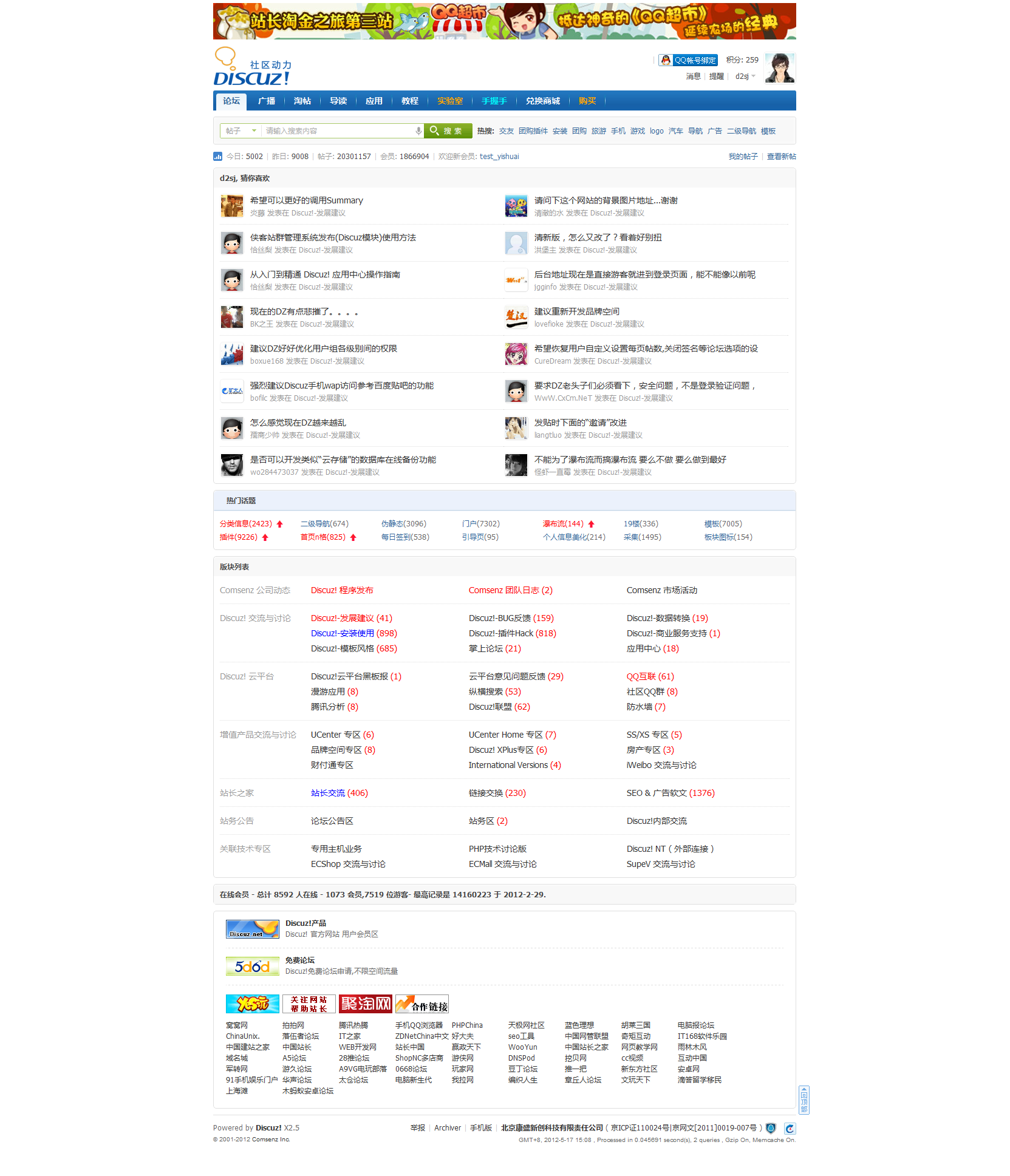1010x1176 pixels.
Task: Open forum Discuz!-安装使用 (898)
Action: coord(354,633)
